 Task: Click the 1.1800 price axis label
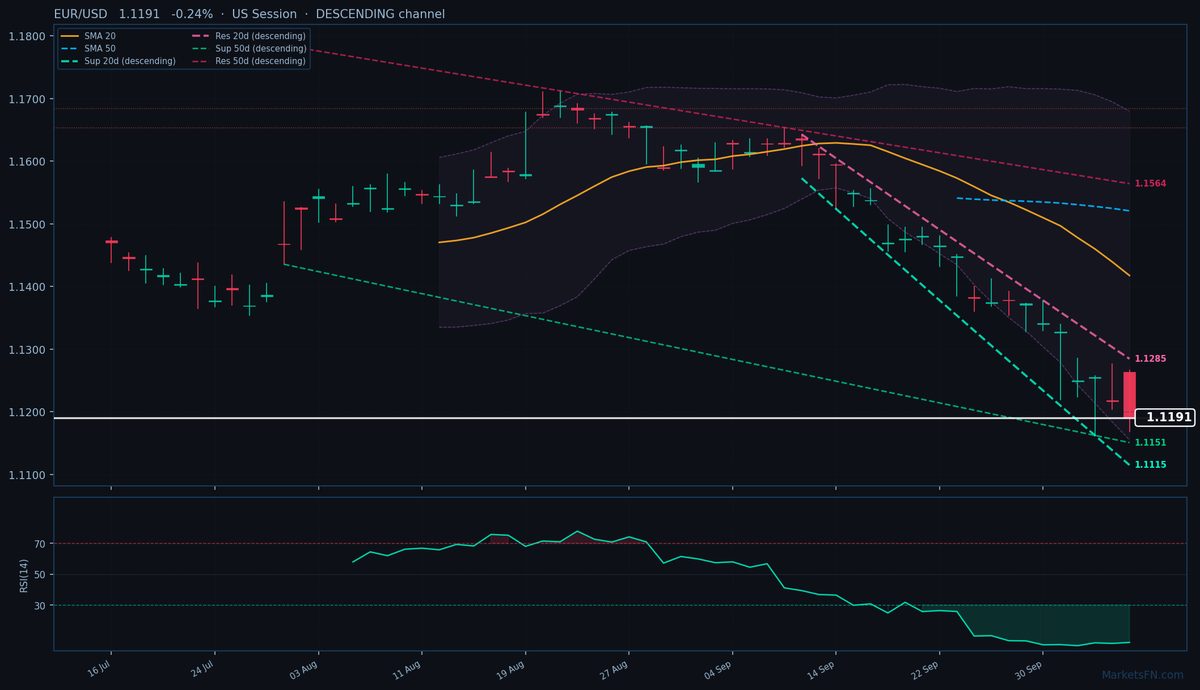[26, 36]
